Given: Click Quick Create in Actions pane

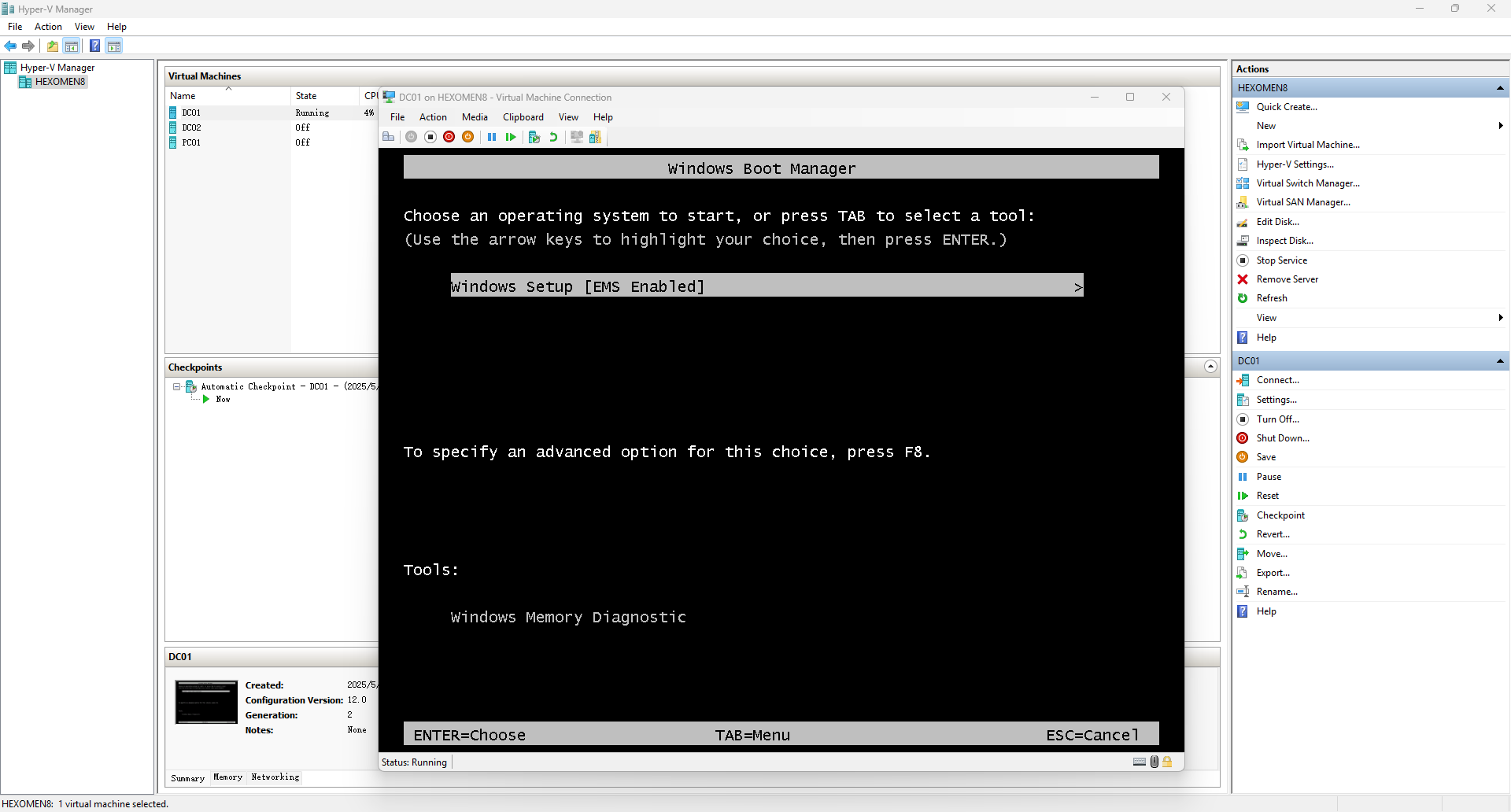Looking at the screenshot, I should point(1287,107).
